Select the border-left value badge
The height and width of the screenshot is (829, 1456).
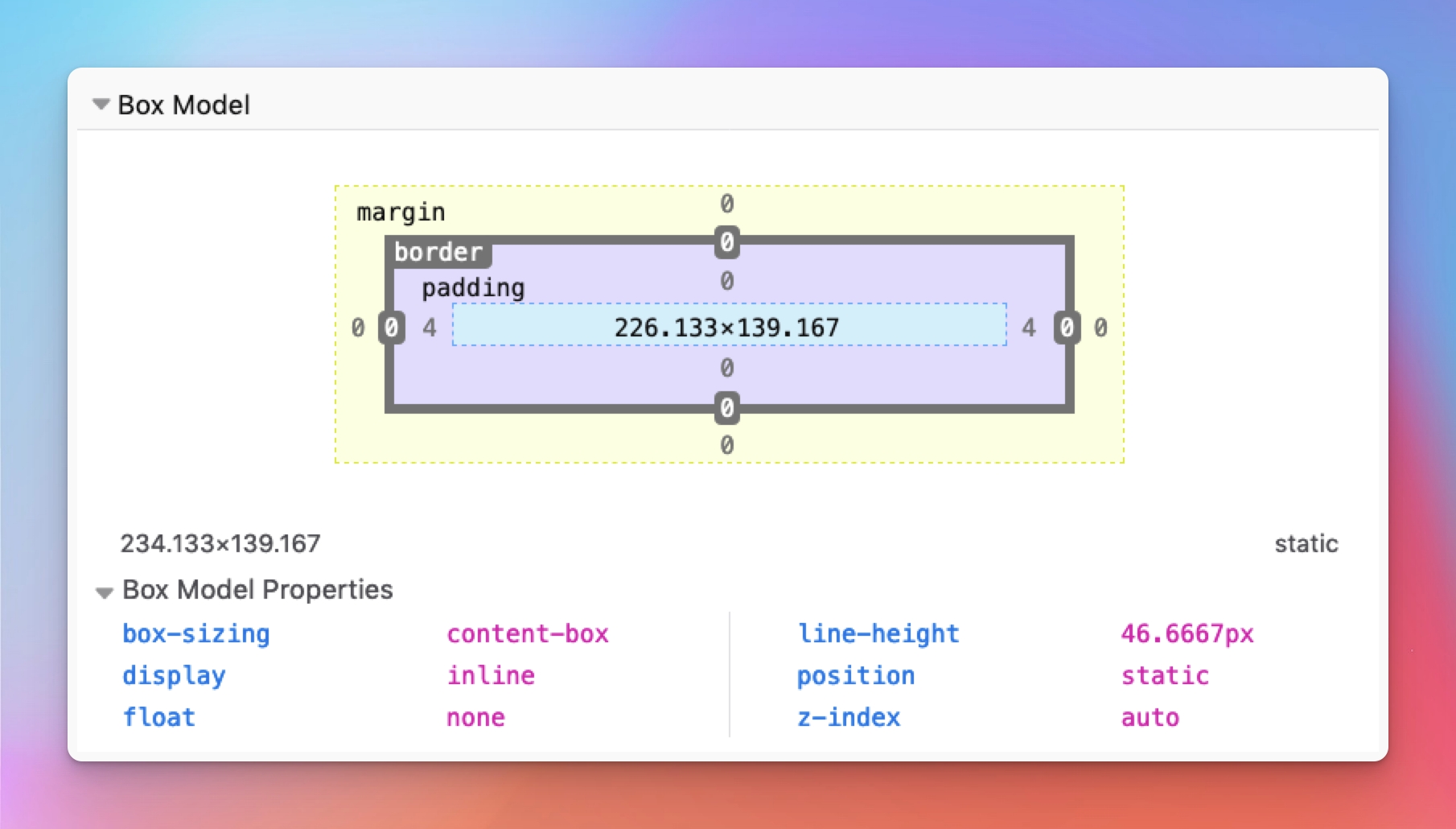pyautogui.click(x=392, y=328)
